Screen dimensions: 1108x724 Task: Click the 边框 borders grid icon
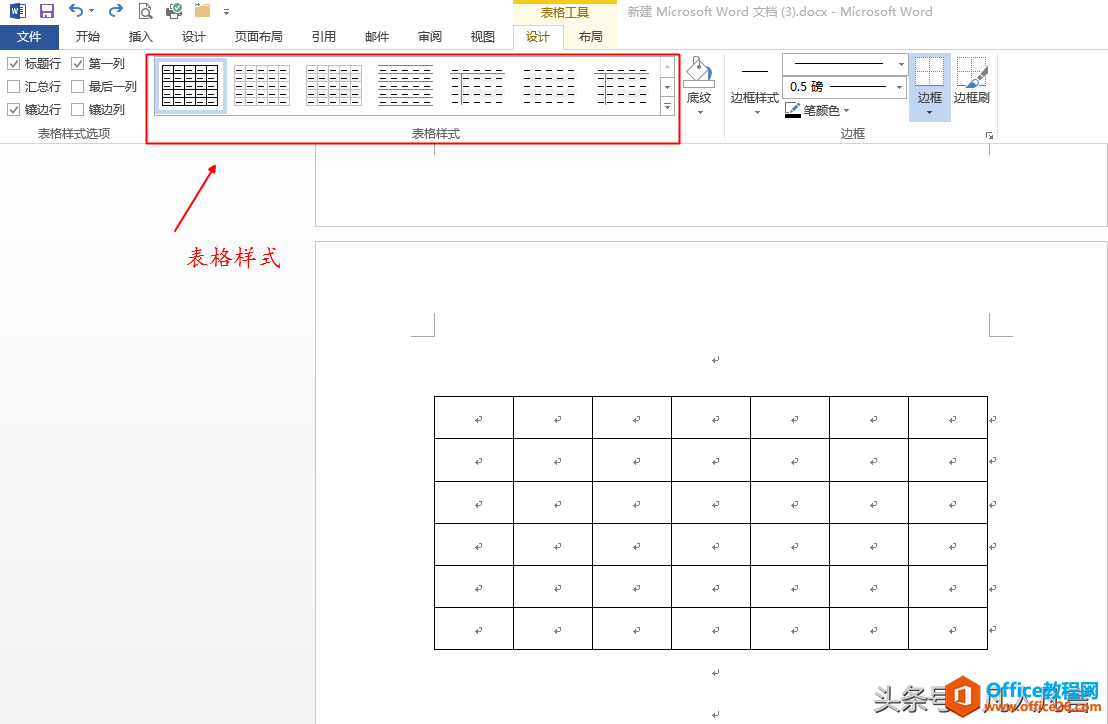(929, 72)
